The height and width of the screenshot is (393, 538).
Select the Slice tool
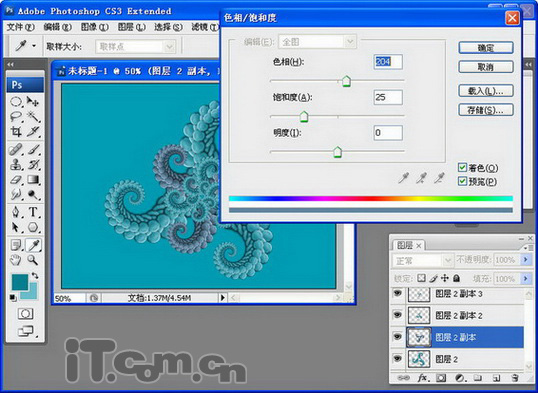pyautogui.click(x=33, y=131)
